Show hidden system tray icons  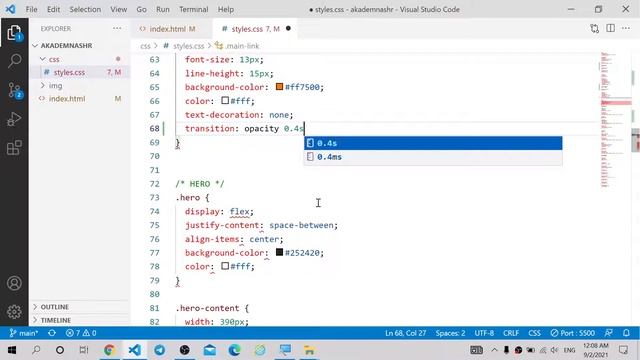click(x=494, y=350)
